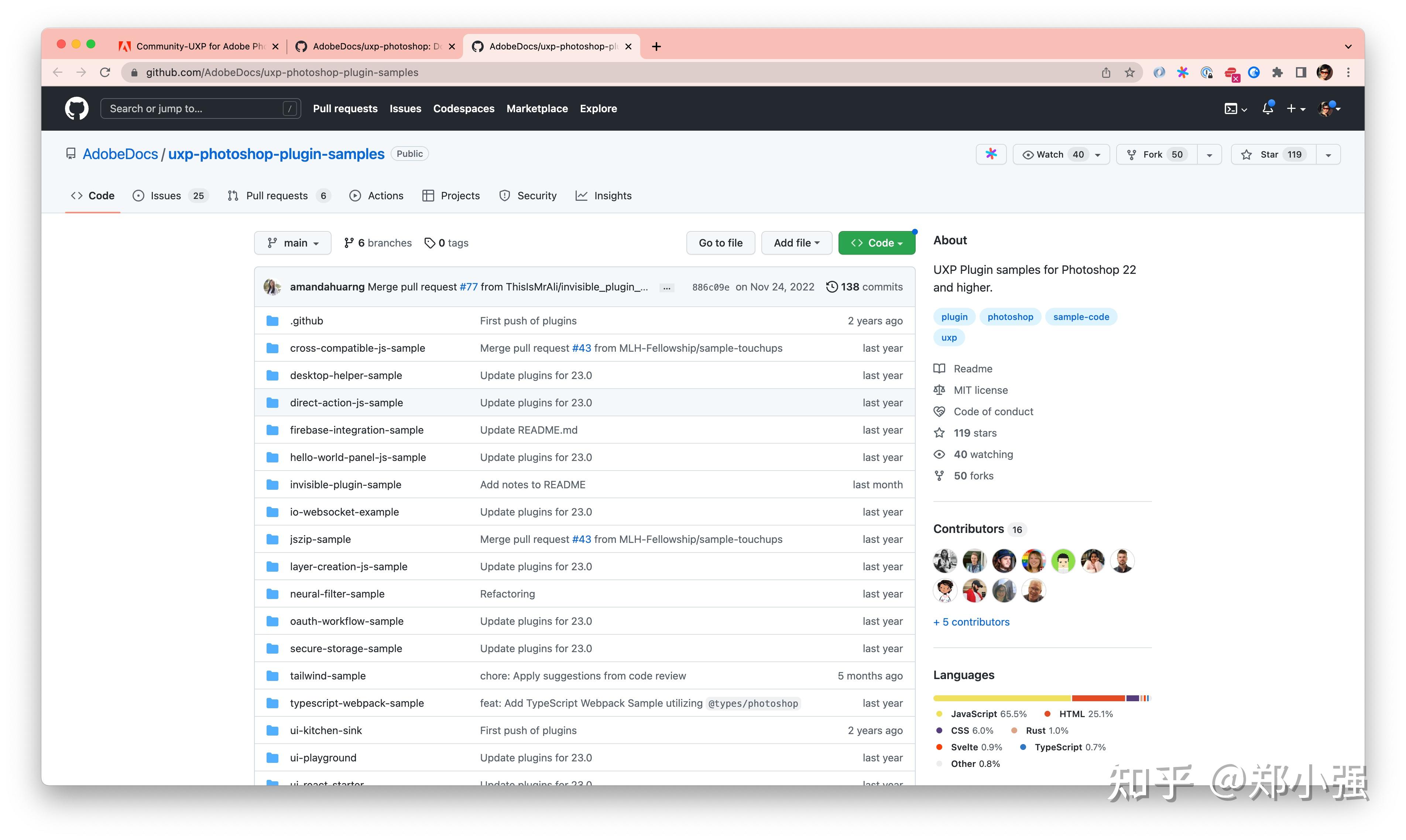Click the languages color bar
1406x840 pixels.
tap(1041, 698)
